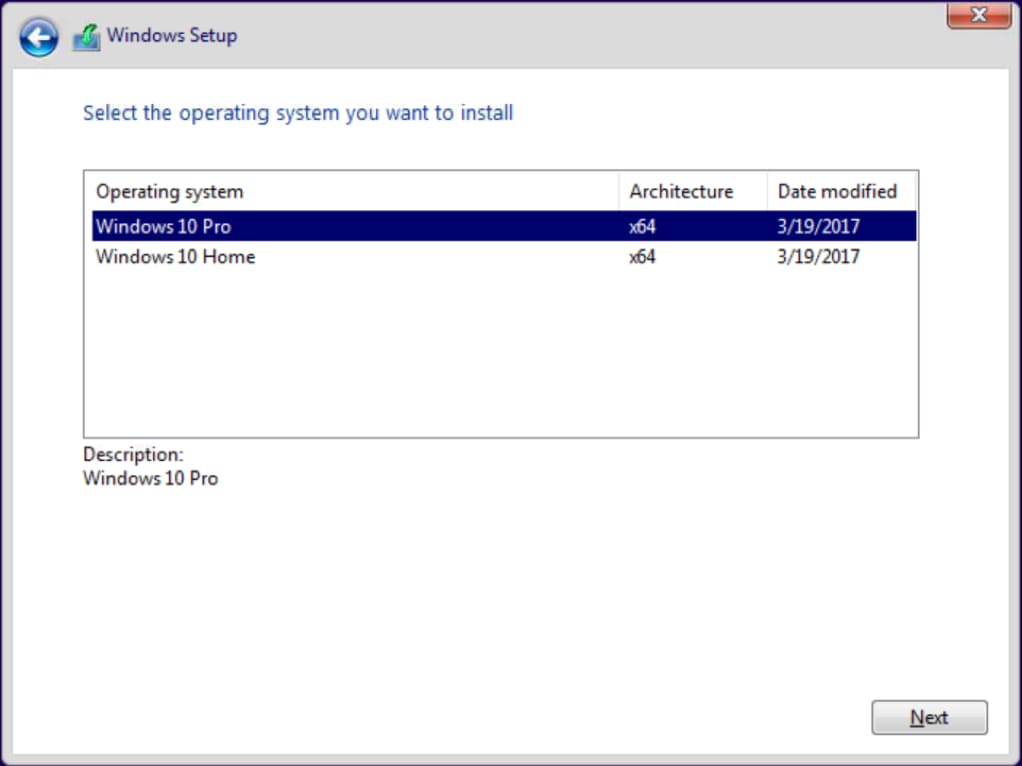Click the 'Select the operating system' heading

tap(298, 113)
